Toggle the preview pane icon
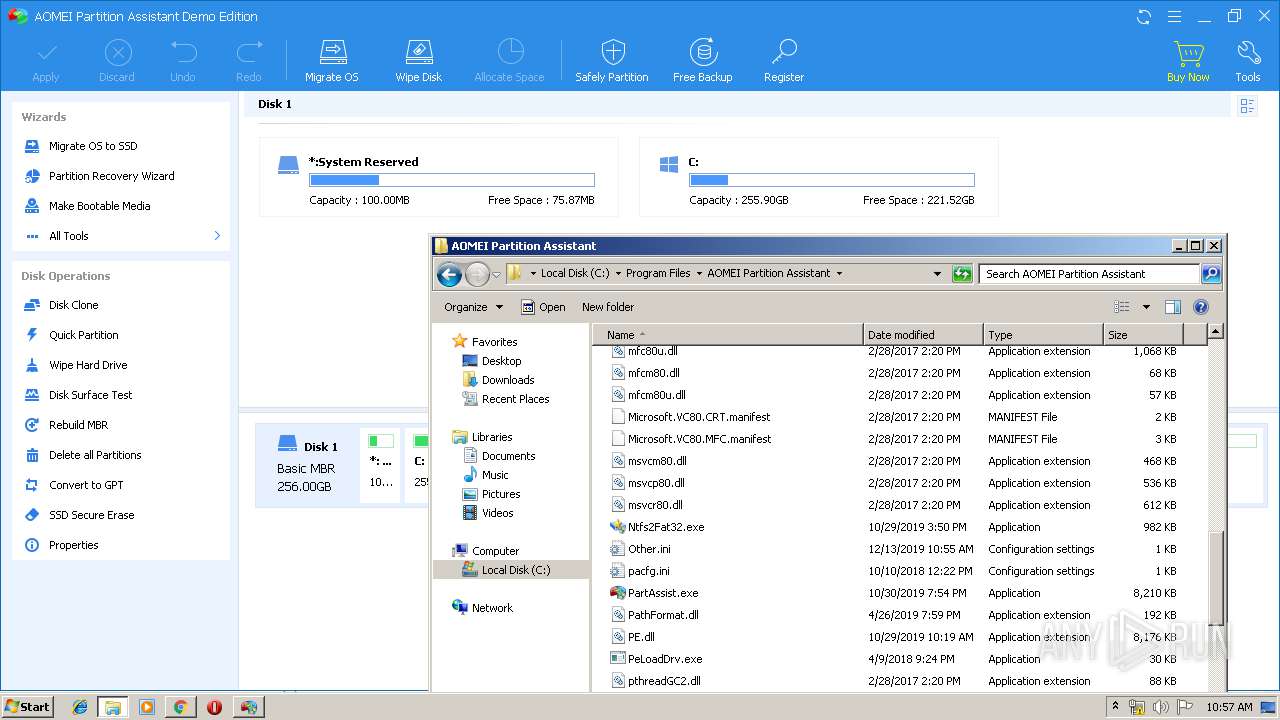The image size is (1280, 720). click(x=1173, y=307)
